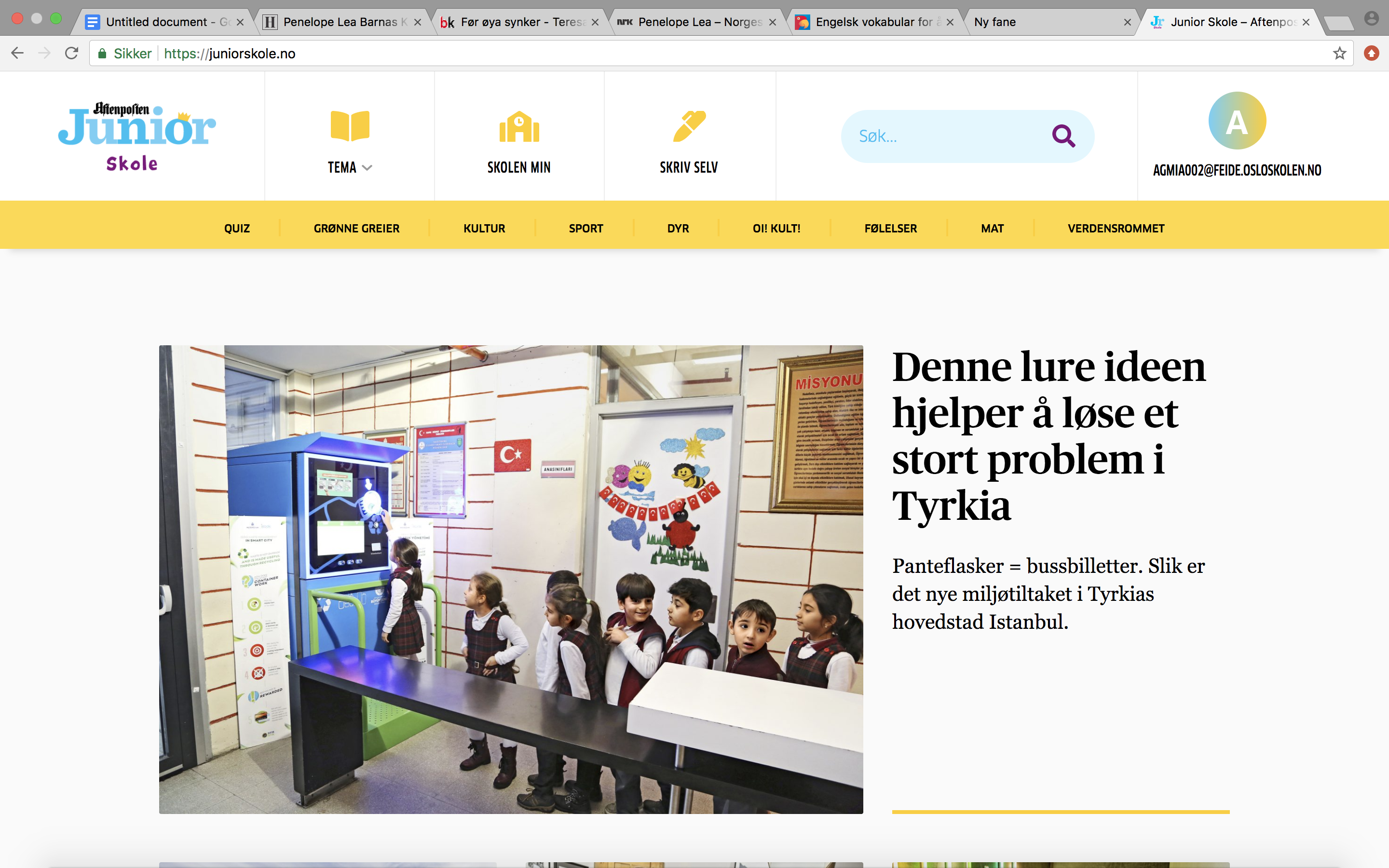1389x868 pixels.
Task: Click the SKOLEN MIN label
Action: tap(519, 168)
